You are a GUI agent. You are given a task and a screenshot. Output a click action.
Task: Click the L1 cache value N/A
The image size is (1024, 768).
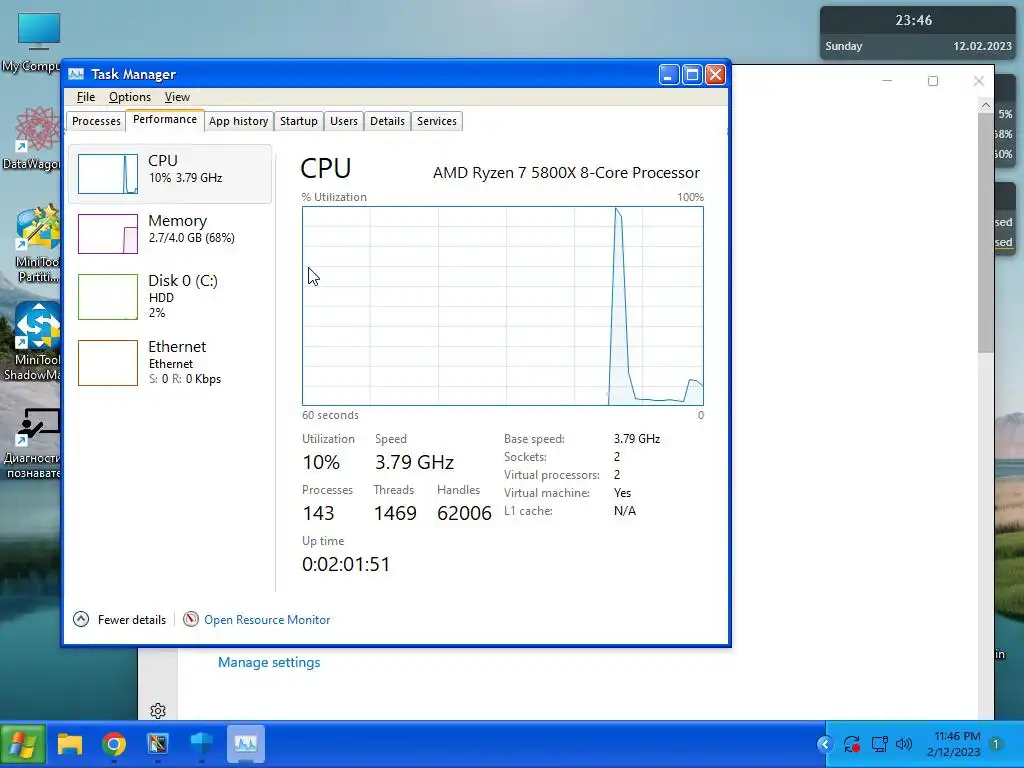[624, 511]
